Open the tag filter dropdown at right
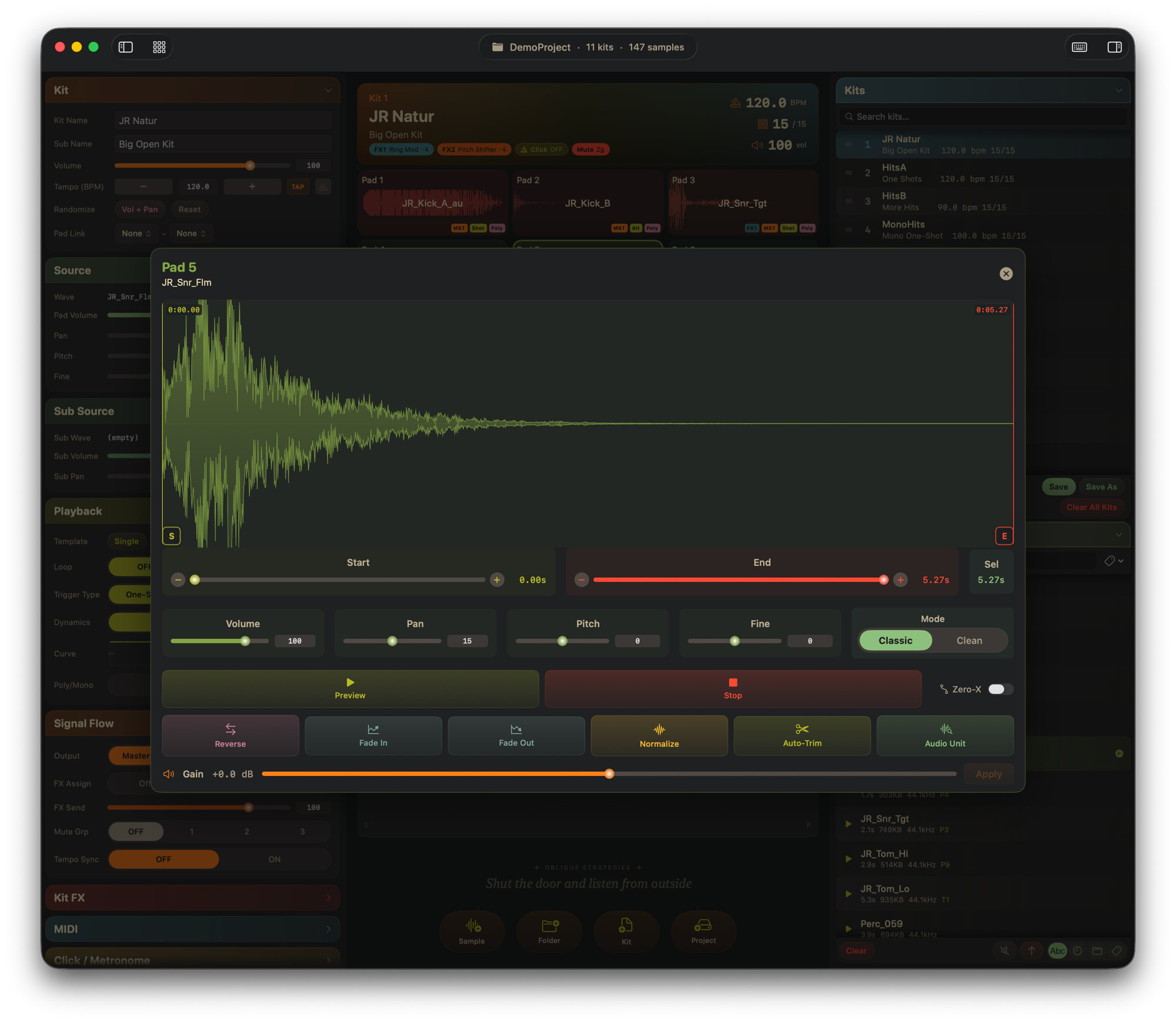The height and width of the screenshot is (1023, 1176). [1114, 561]
